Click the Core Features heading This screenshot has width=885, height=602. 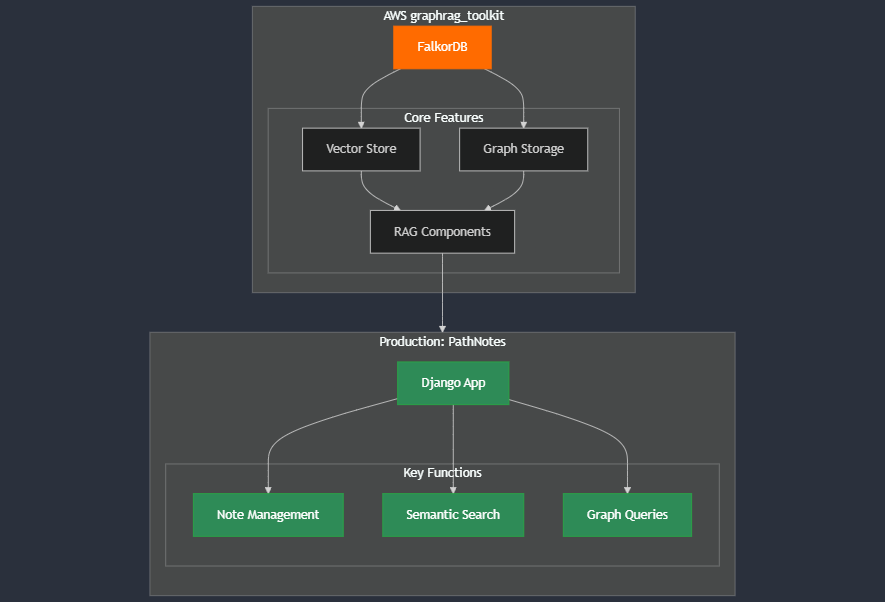point(443,117)
